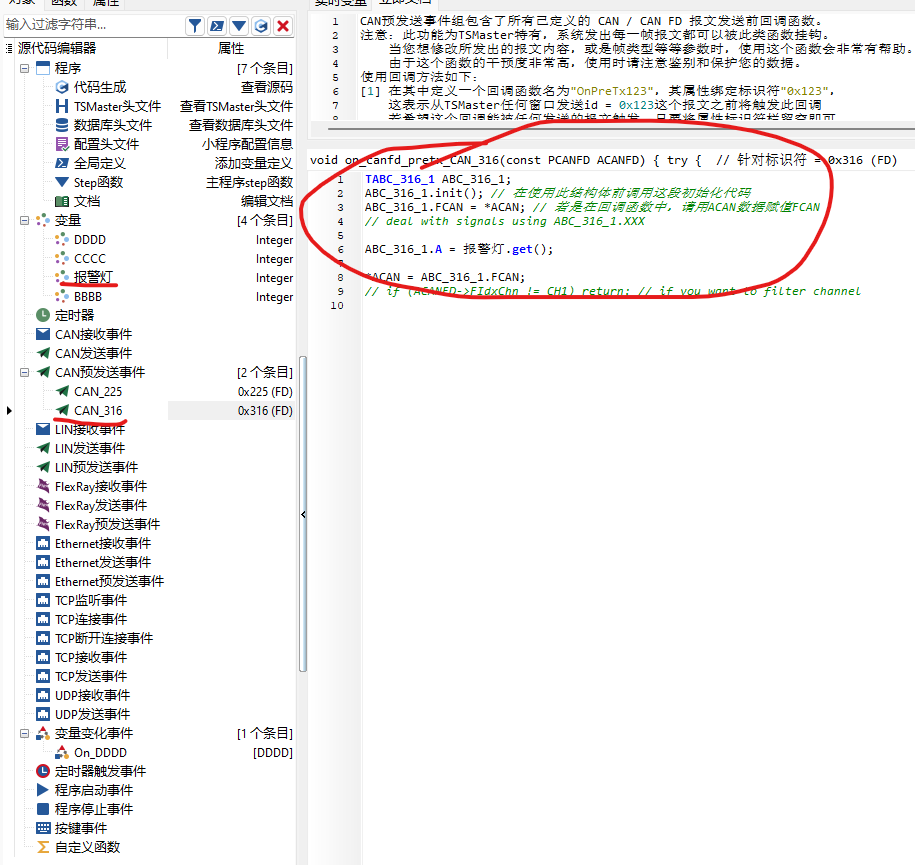Select TCP监听事件 icon
The image size is (915, 865).
coord(43,601)
